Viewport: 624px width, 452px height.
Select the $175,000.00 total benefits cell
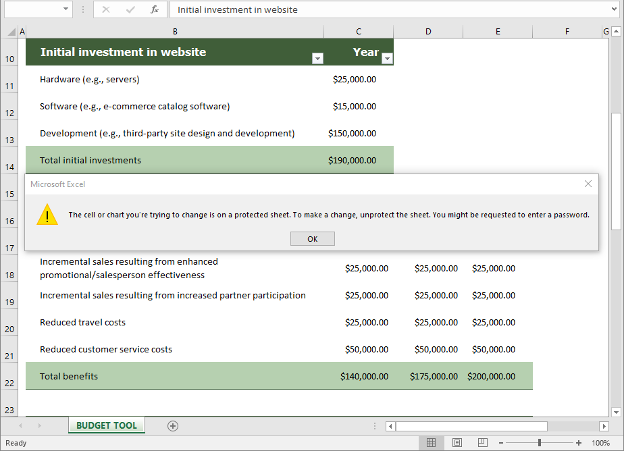point(428,376)
